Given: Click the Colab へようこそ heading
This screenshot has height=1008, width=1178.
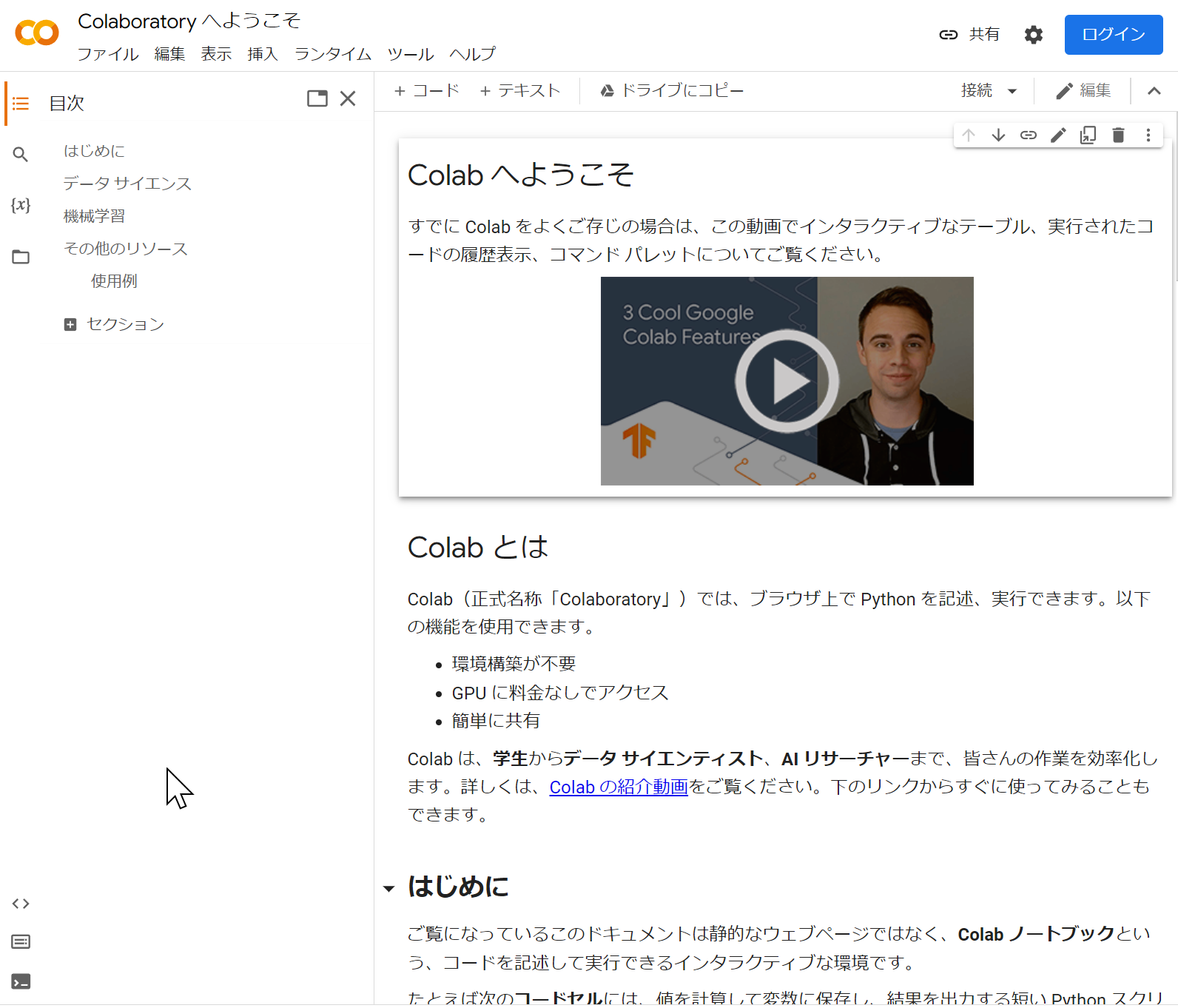Looking at the screenshot, I should coord(521,175).
